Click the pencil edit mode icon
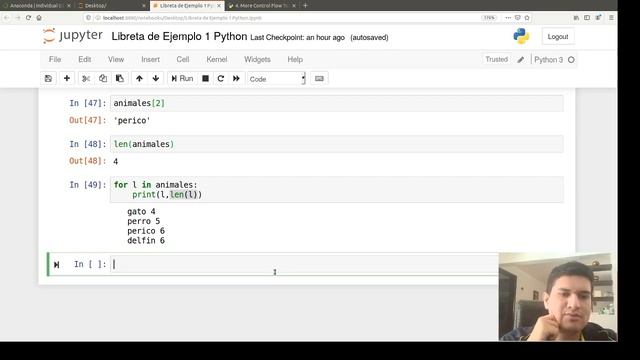 pyautogui.click(x=520, y=60)
